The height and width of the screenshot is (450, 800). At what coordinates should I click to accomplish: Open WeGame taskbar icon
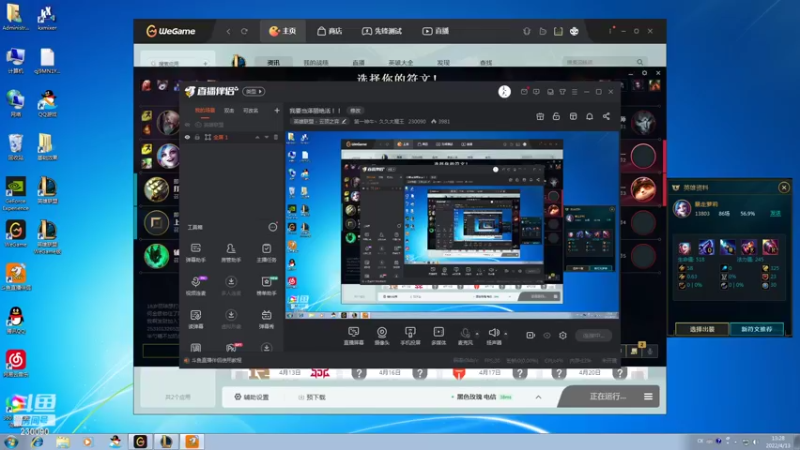pyautogui.click(x=140, y=442)
